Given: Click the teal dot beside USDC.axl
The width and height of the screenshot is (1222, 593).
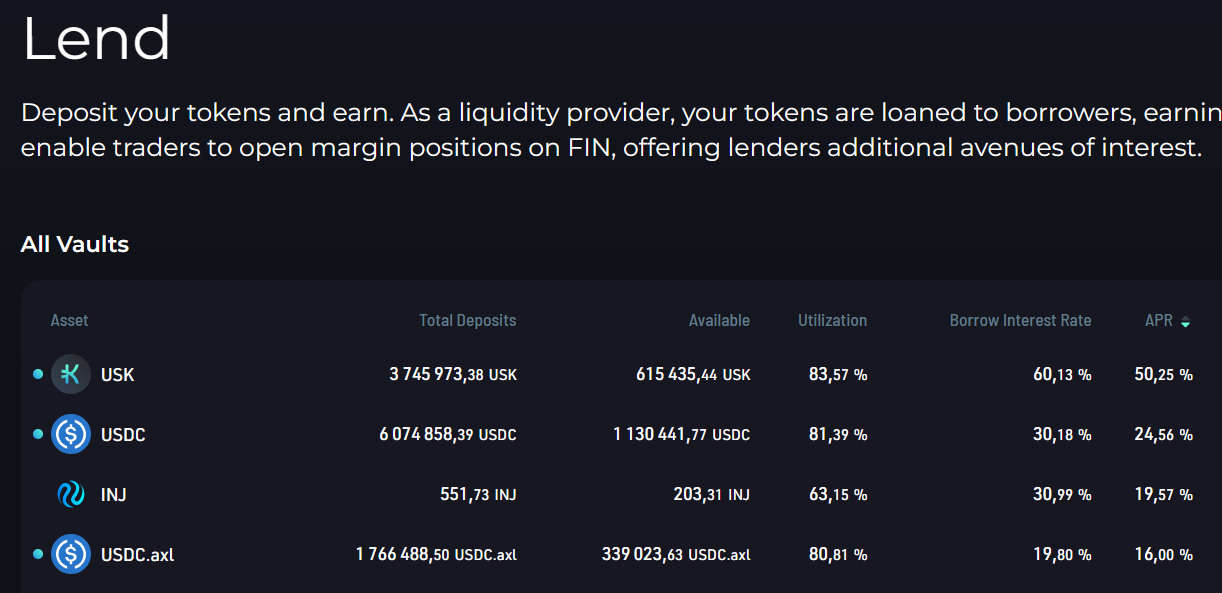Looking at the screenshot, I should click(38, 553).
